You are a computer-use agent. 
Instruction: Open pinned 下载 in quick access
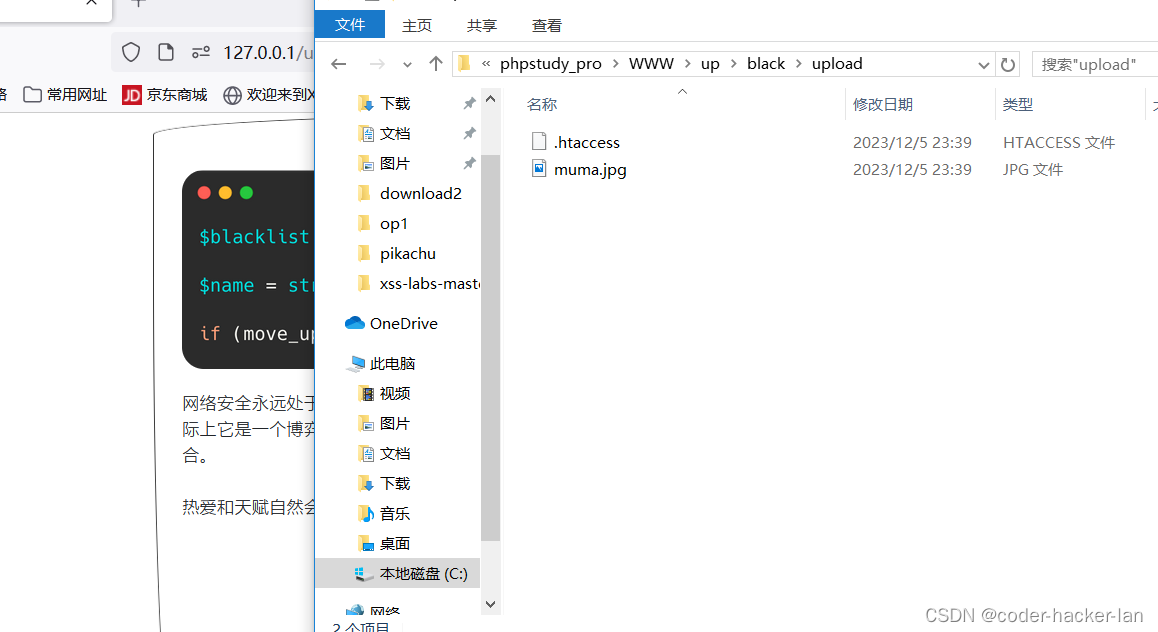click(x=394, y=103)
